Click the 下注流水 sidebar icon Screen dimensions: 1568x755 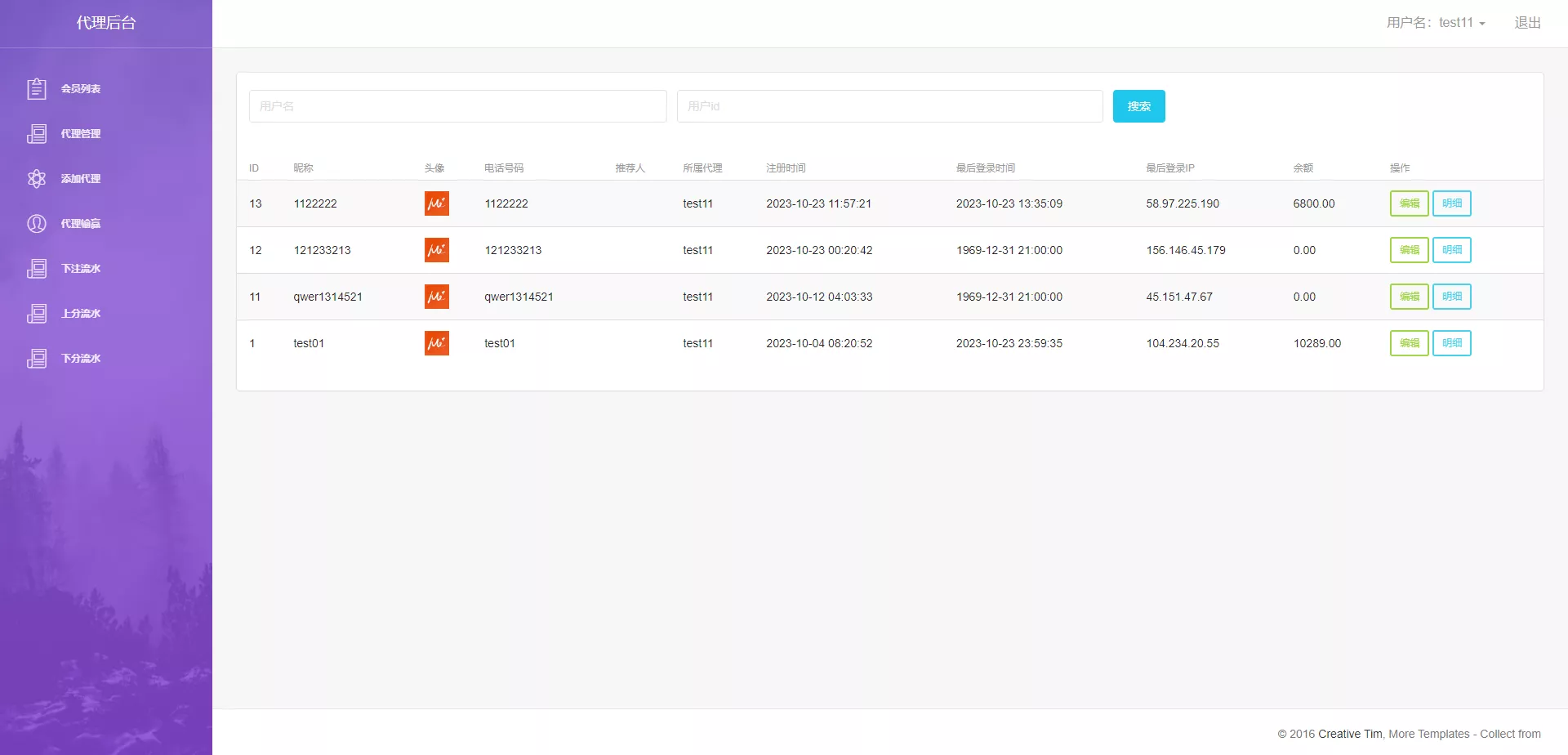[x=37, y=268]
